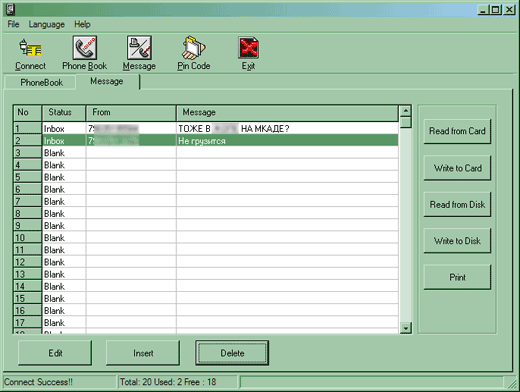The image size is (520, 392).
Task: Switch to the PhoneBook tab
Action: pos(40,82)
